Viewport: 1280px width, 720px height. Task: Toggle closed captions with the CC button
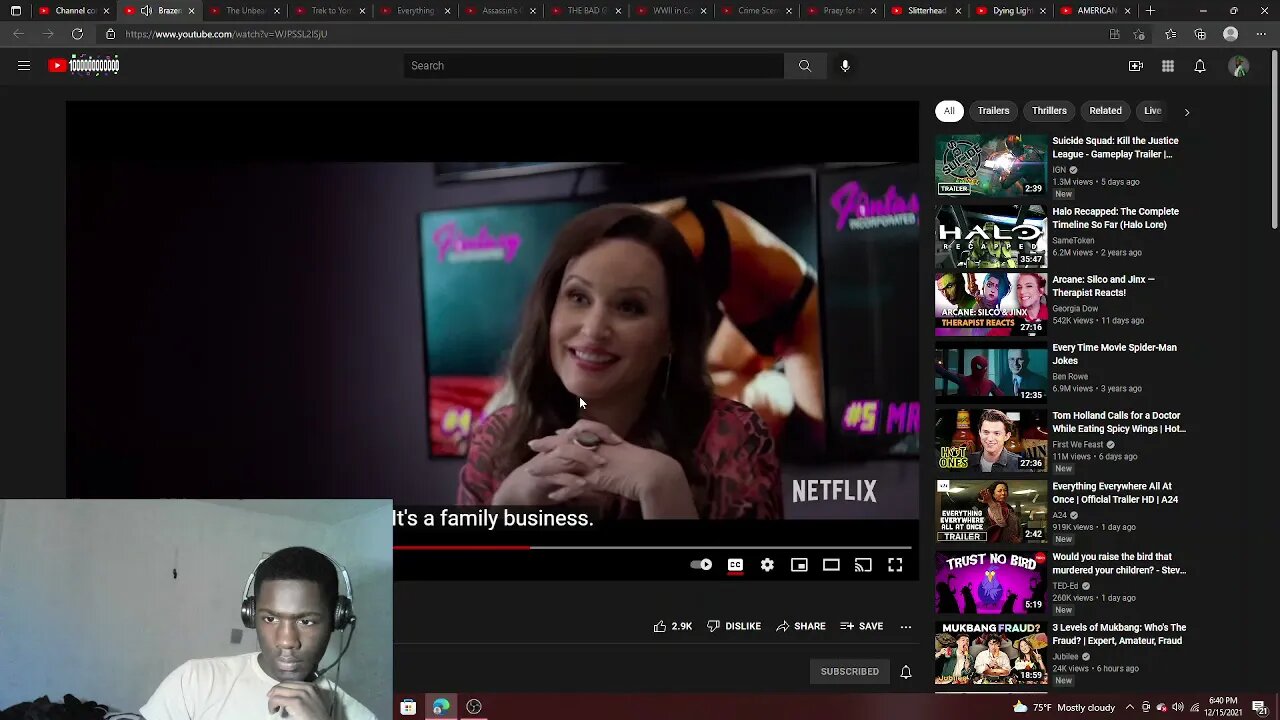tap(735, 565)
